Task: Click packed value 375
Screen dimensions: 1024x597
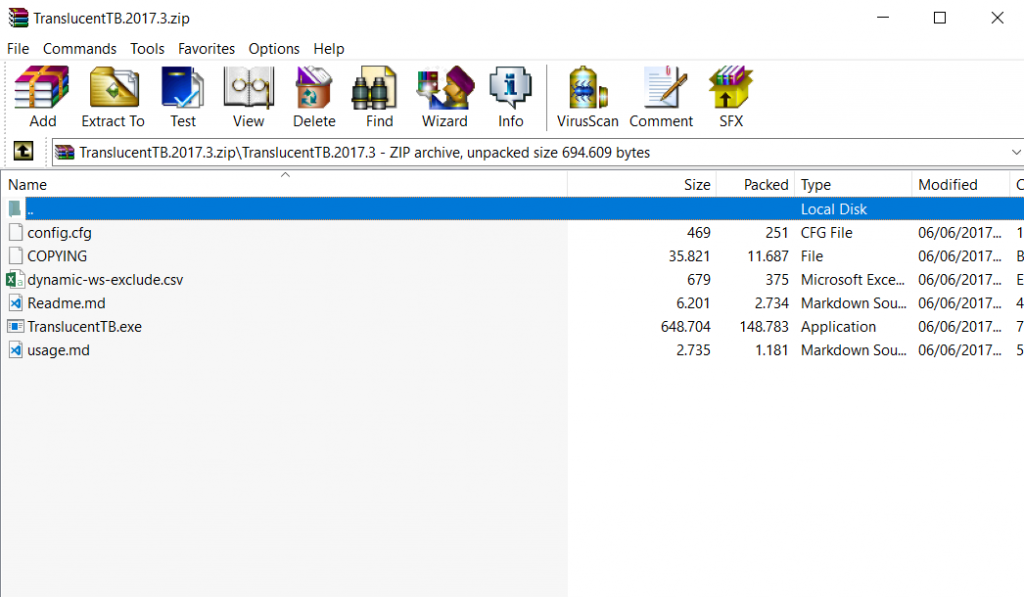Action: pos(776,280)
